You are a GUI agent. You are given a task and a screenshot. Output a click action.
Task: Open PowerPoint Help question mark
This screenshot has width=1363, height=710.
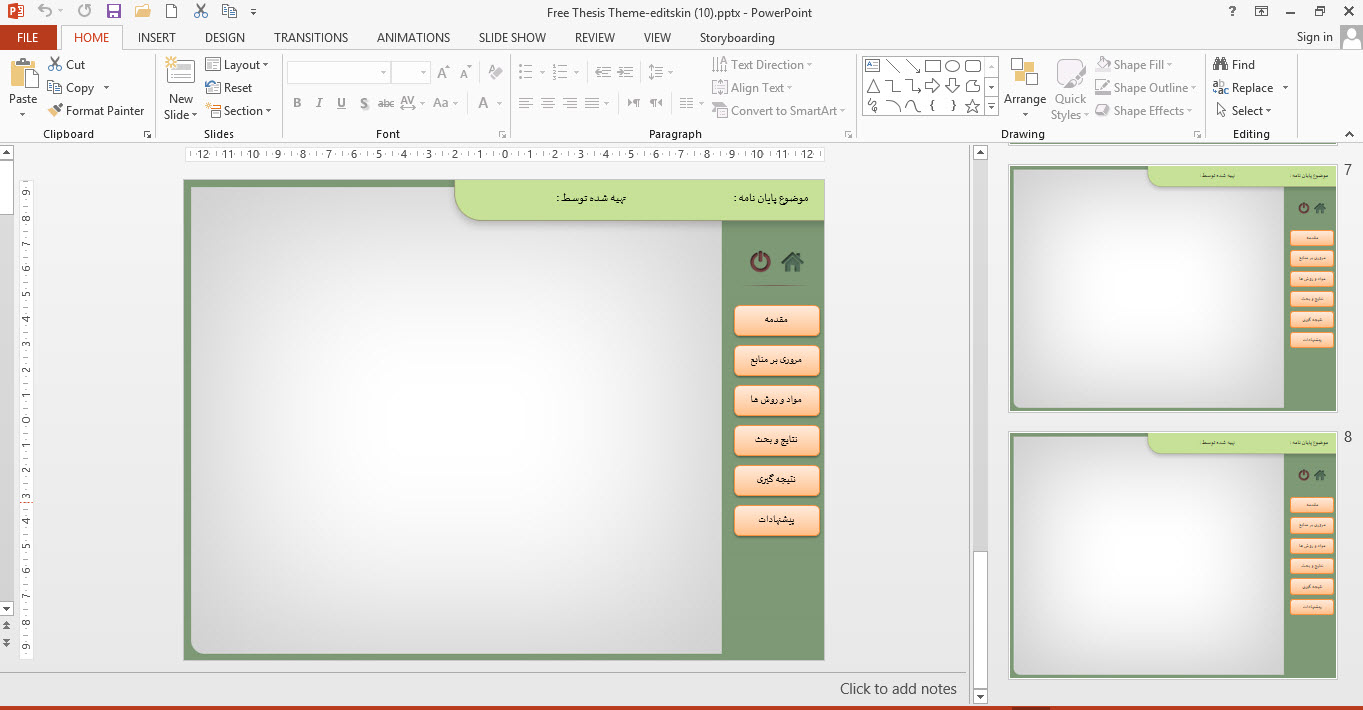(1231, 11)
